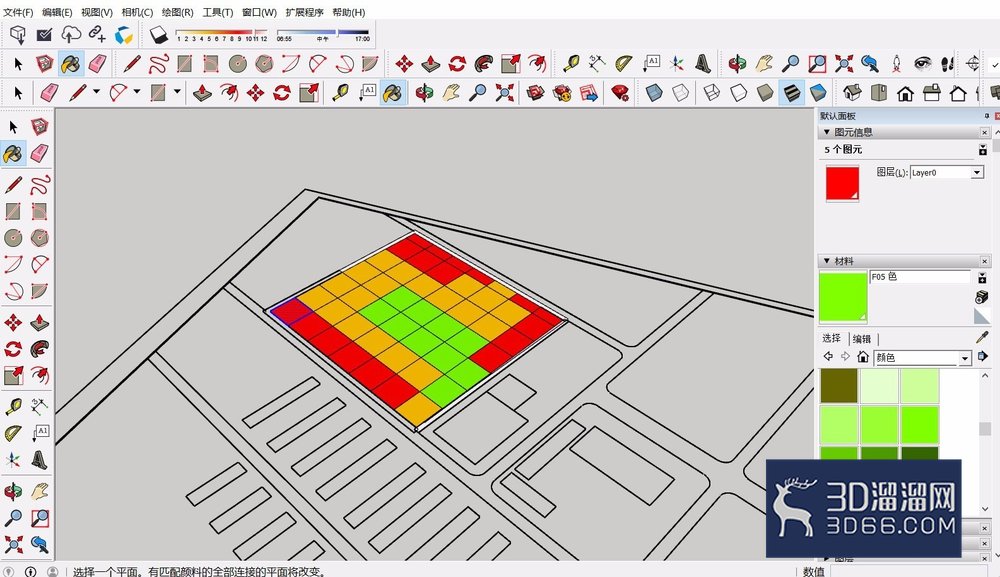
Task: Select the Walk footprints tool
Action: (948, 64)
